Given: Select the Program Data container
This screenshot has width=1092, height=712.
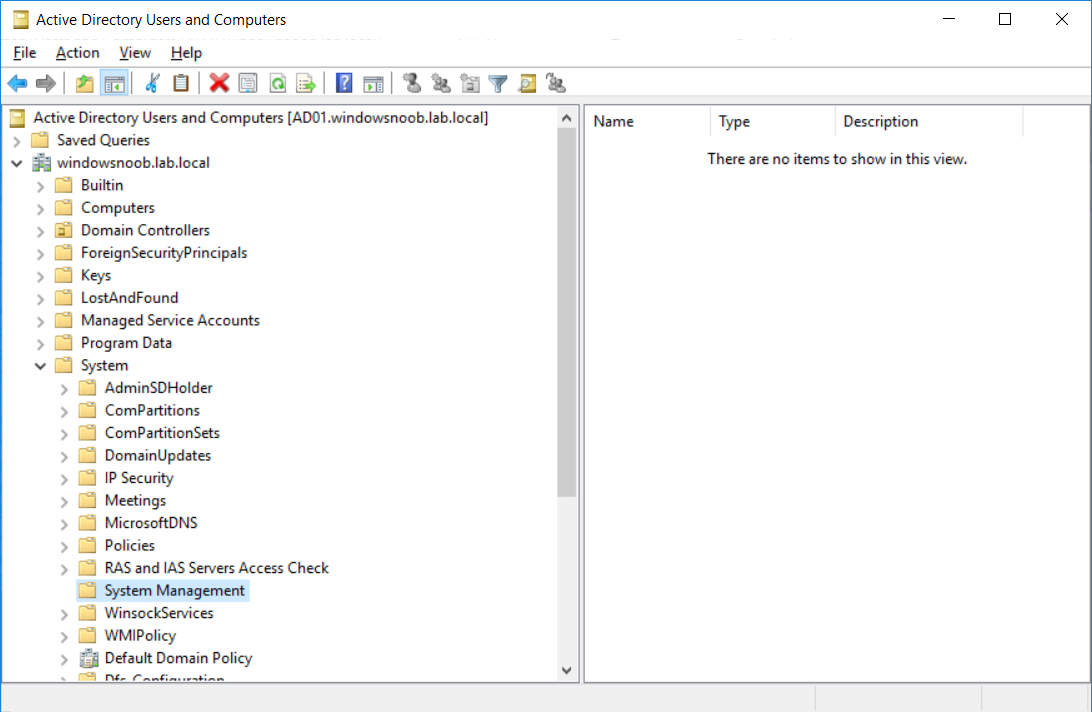Looking at the screenshot, I should 126,343.
